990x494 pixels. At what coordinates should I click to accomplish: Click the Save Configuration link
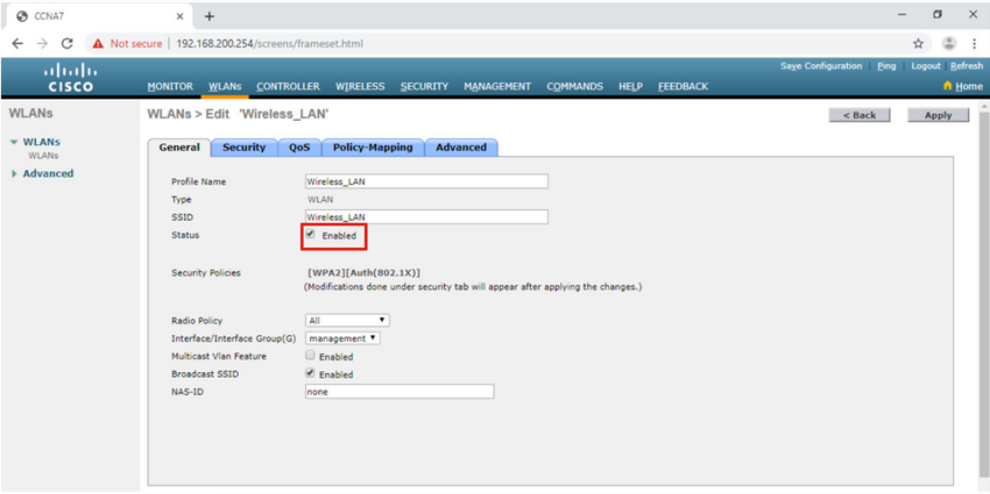[x=821, y=66]
